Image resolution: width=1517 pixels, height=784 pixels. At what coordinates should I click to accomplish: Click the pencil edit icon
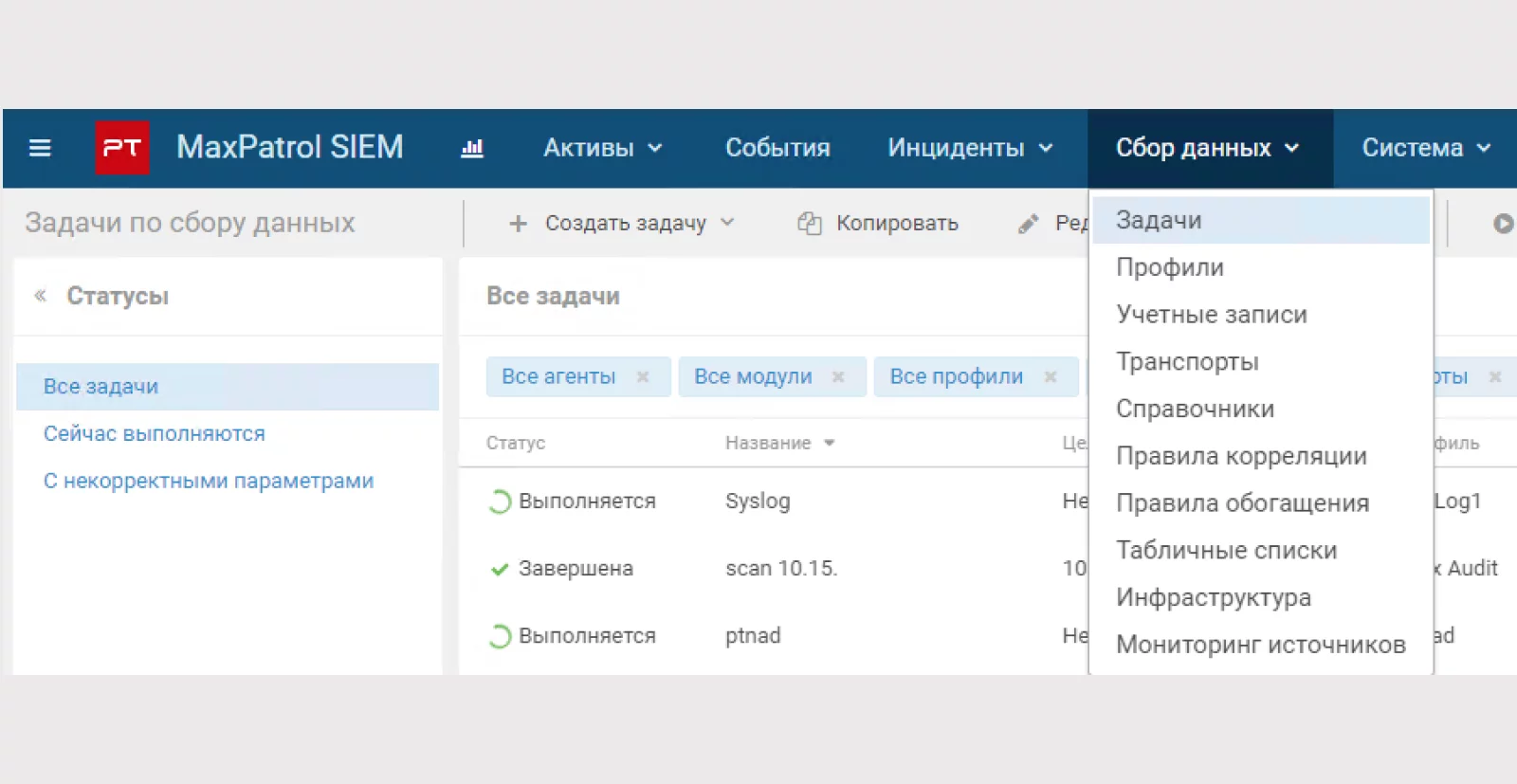1029,224
